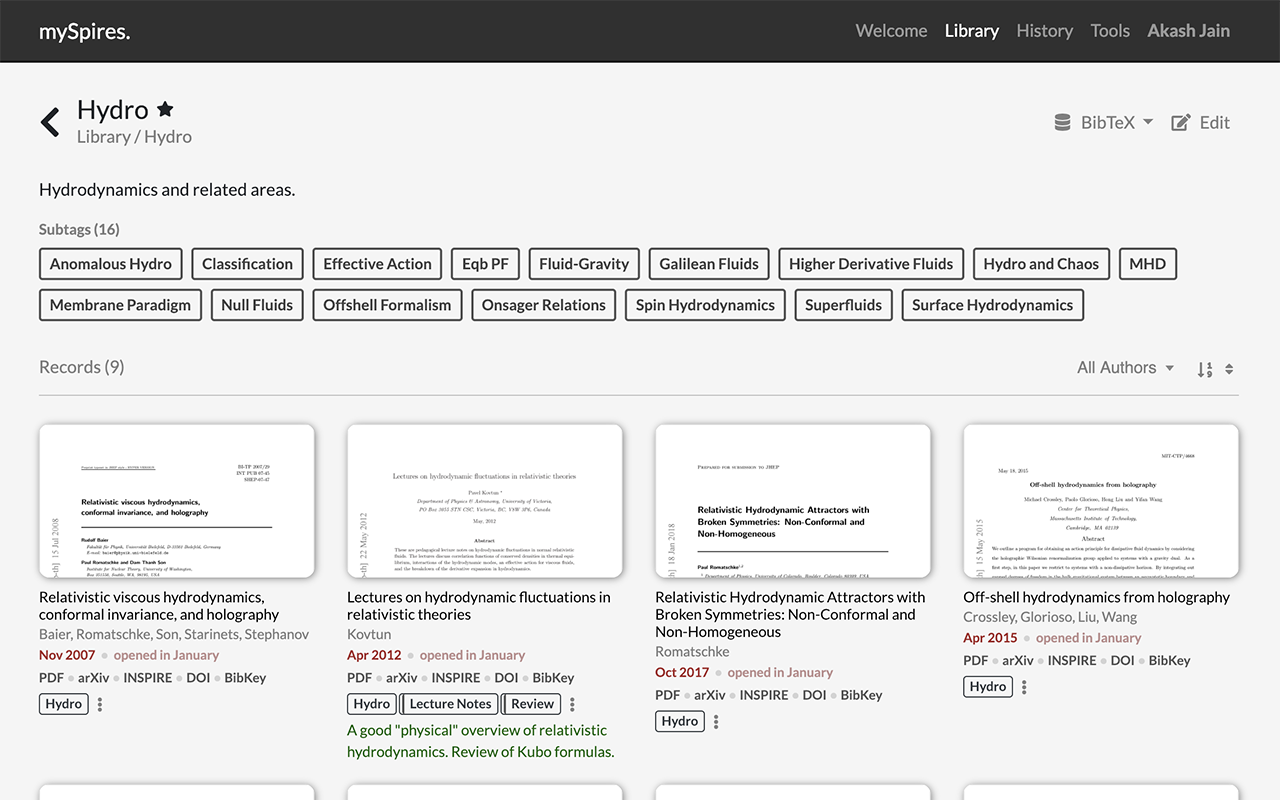Open three-dot menu on Off-shell hydrodynamics paper
The height and width of the screenshot is (800, 1280).
pos(1024,687)
